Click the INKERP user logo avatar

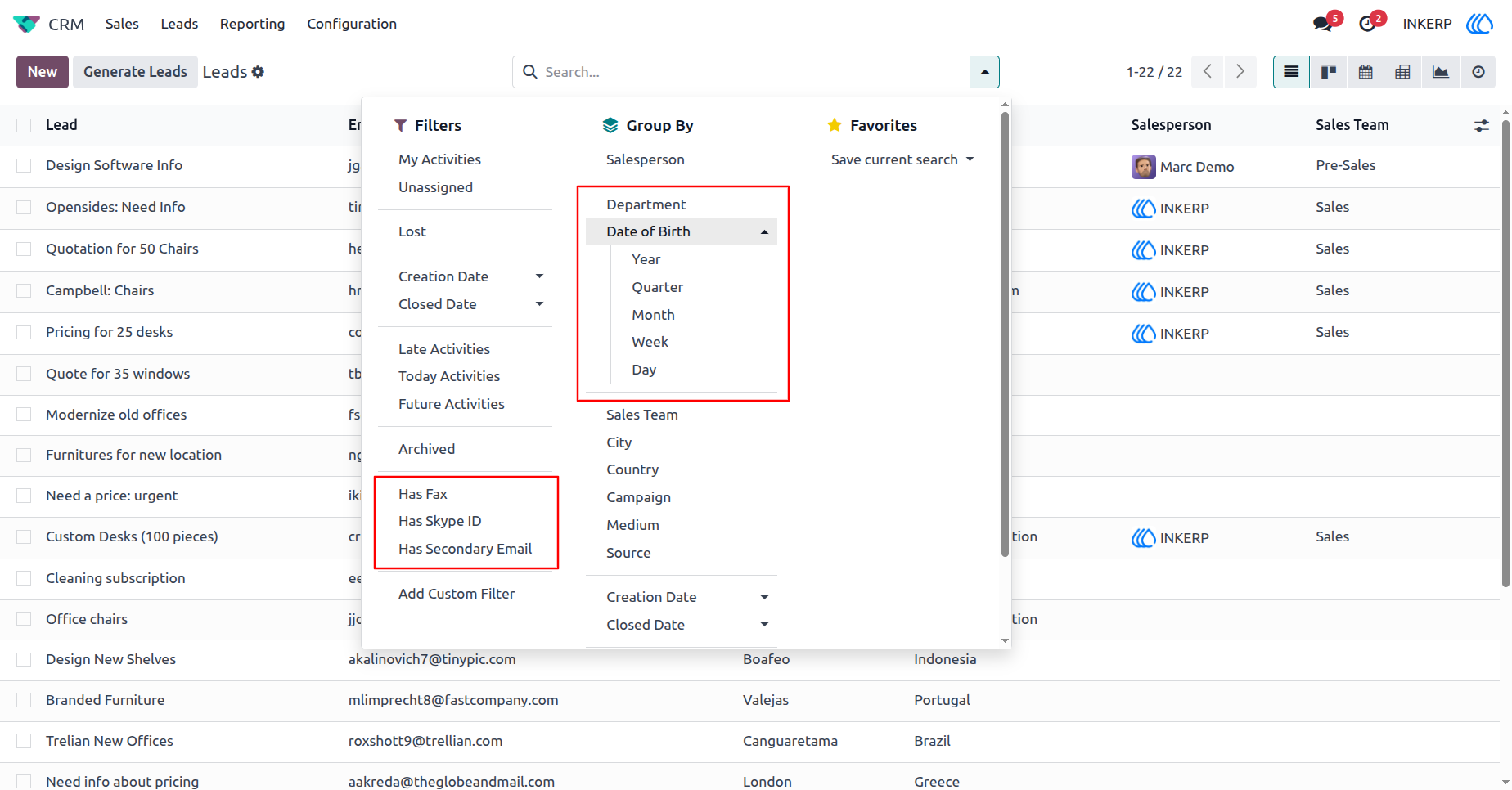(x=1479, y=24)
